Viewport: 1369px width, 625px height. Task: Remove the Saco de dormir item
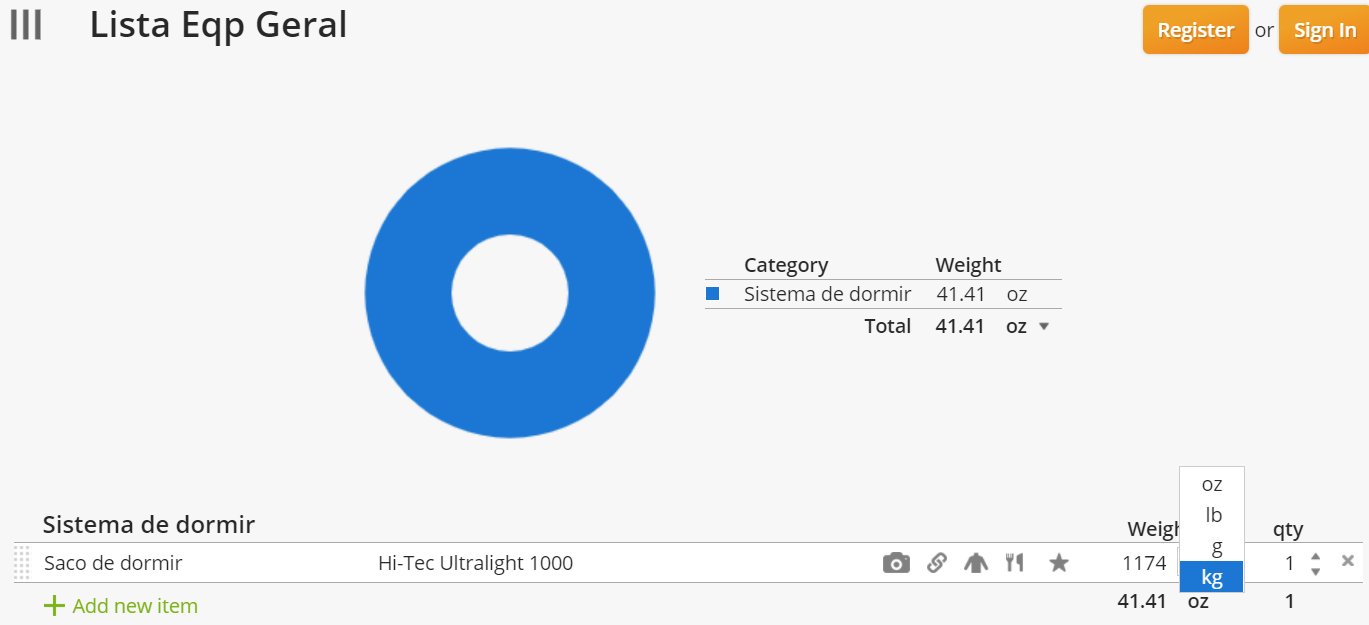coord(1348,561)
